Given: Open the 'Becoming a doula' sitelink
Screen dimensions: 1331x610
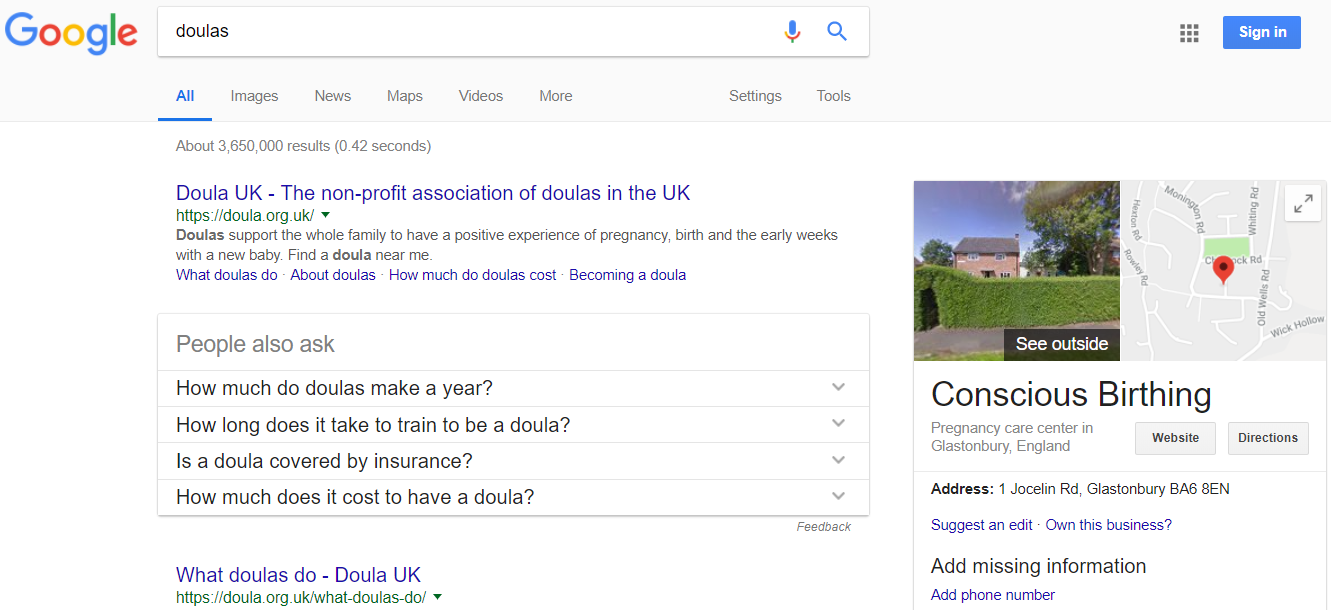Looking at the screenshot, I should pos(627,275).
